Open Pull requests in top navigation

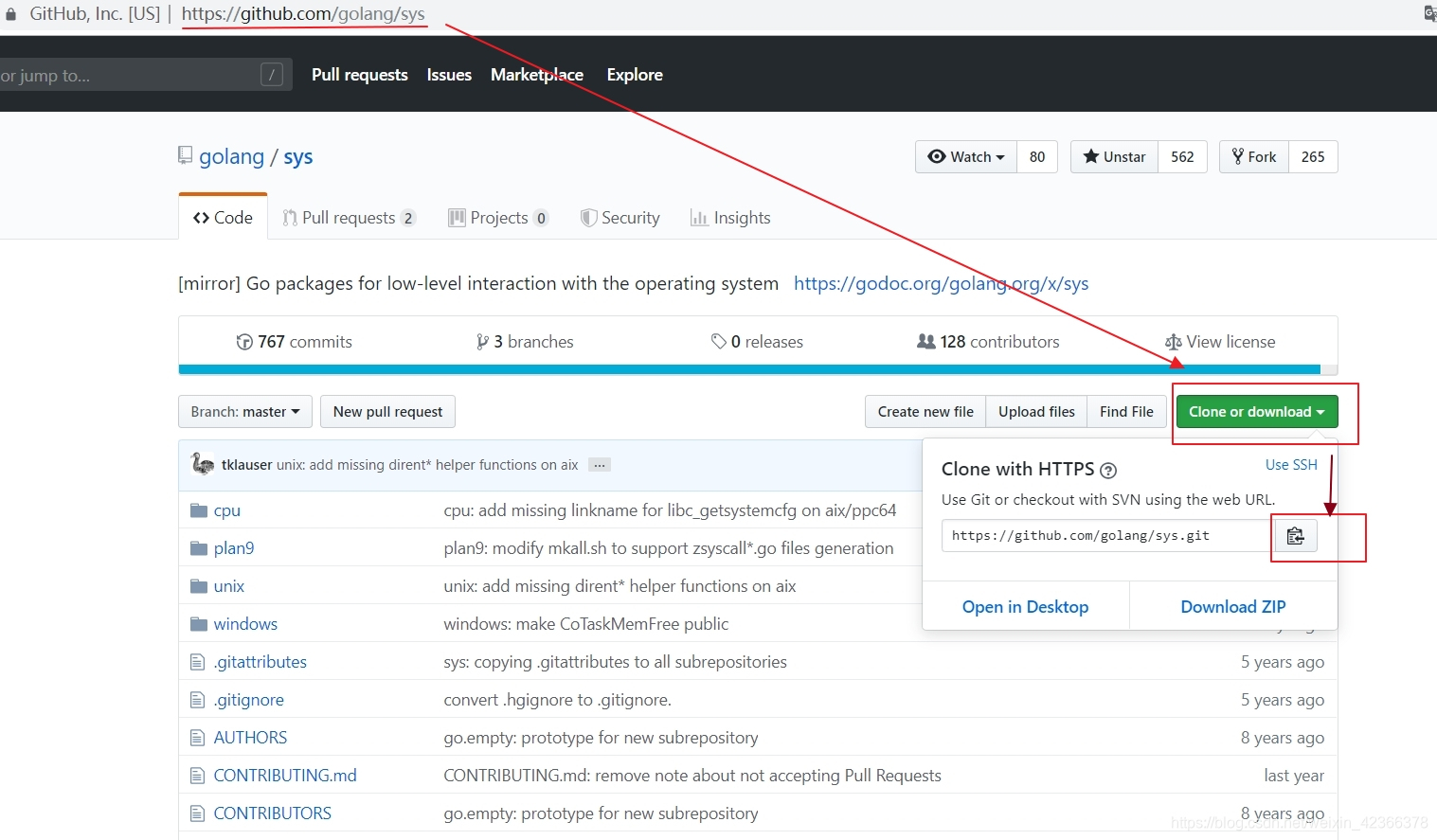pyautogui.click(x=360, y=75)
